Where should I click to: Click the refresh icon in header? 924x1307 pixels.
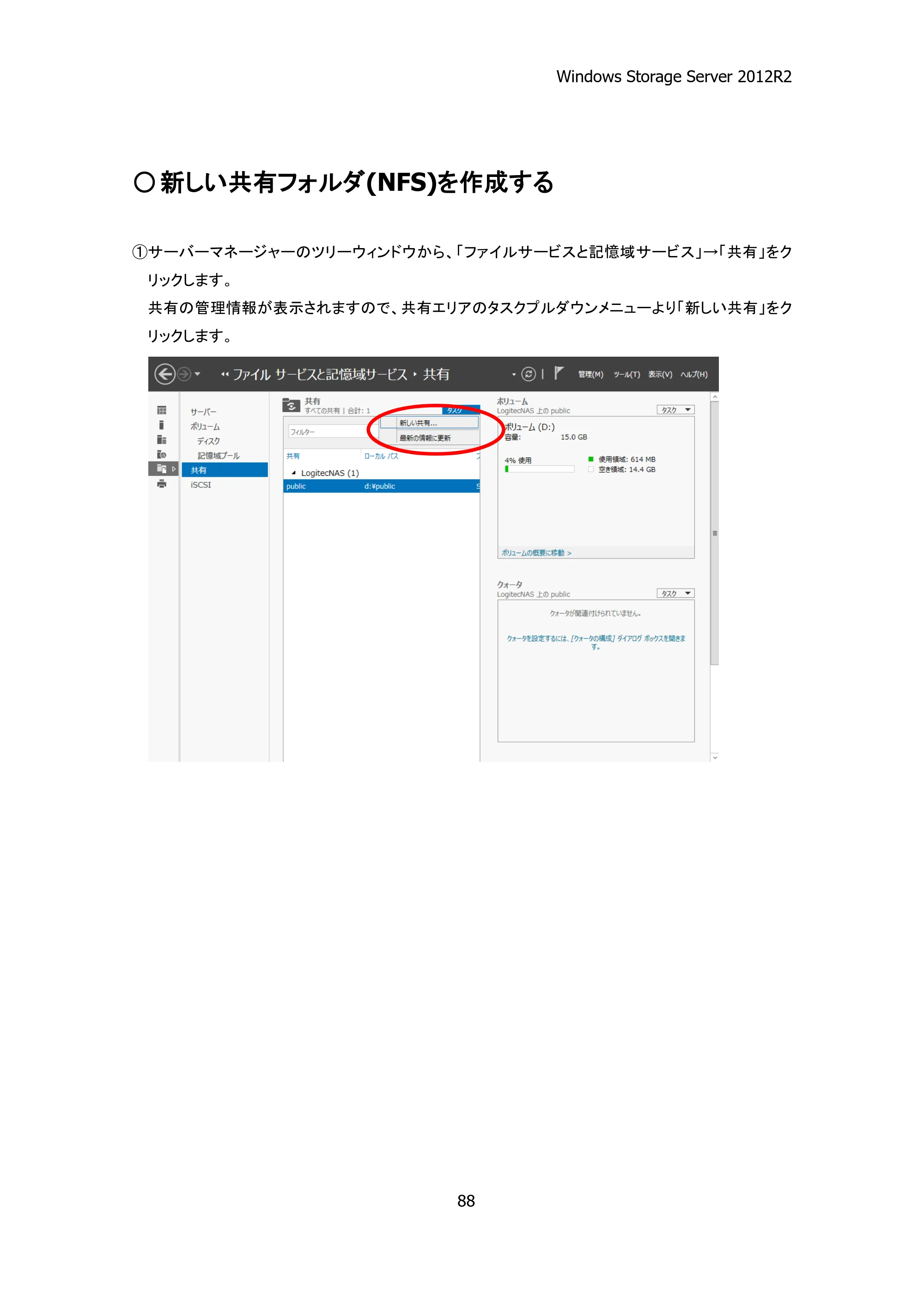click(x=529, y=374)
